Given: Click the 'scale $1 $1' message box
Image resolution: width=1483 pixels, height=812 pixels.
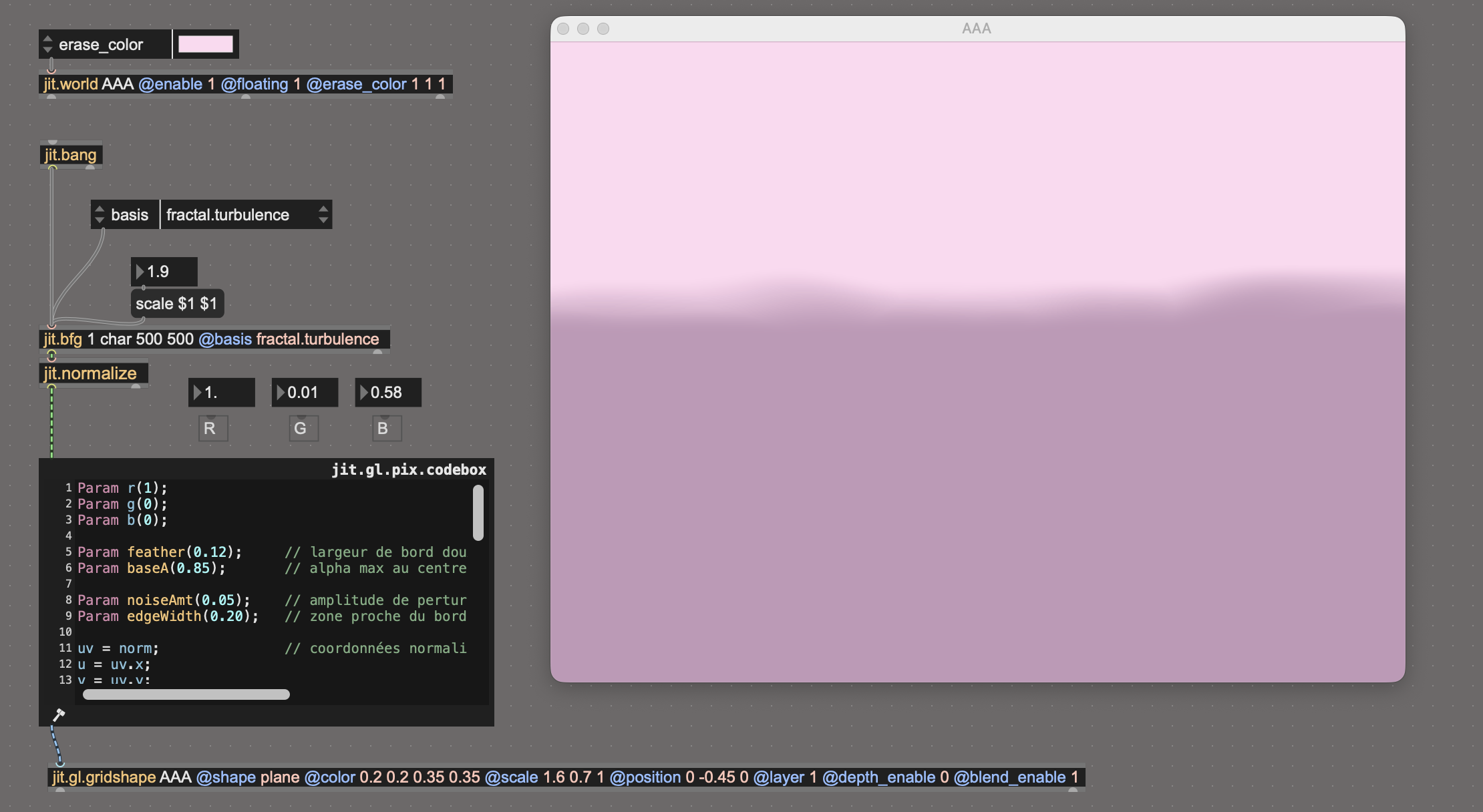Looking at the screenshot, I should 176,304.
